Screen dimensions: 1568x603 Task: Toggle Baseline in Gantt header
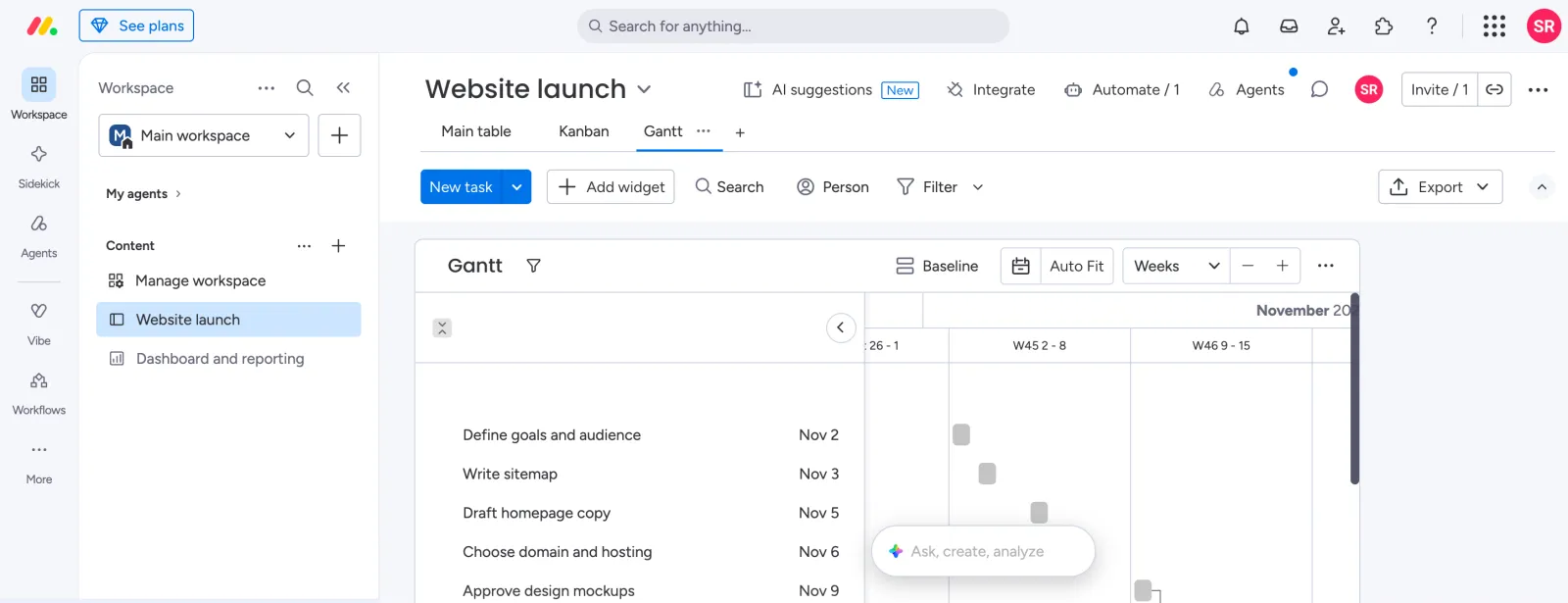937,266
